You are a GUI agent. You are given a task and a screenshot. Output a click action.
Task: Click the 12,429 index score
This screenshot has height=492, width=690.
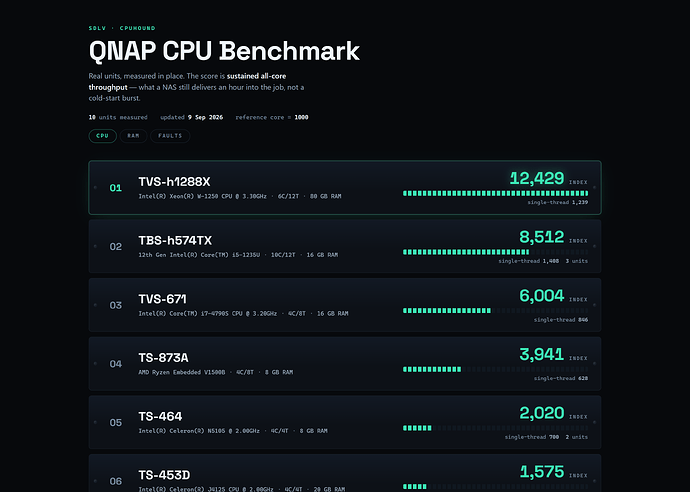(x=537, y=178)
